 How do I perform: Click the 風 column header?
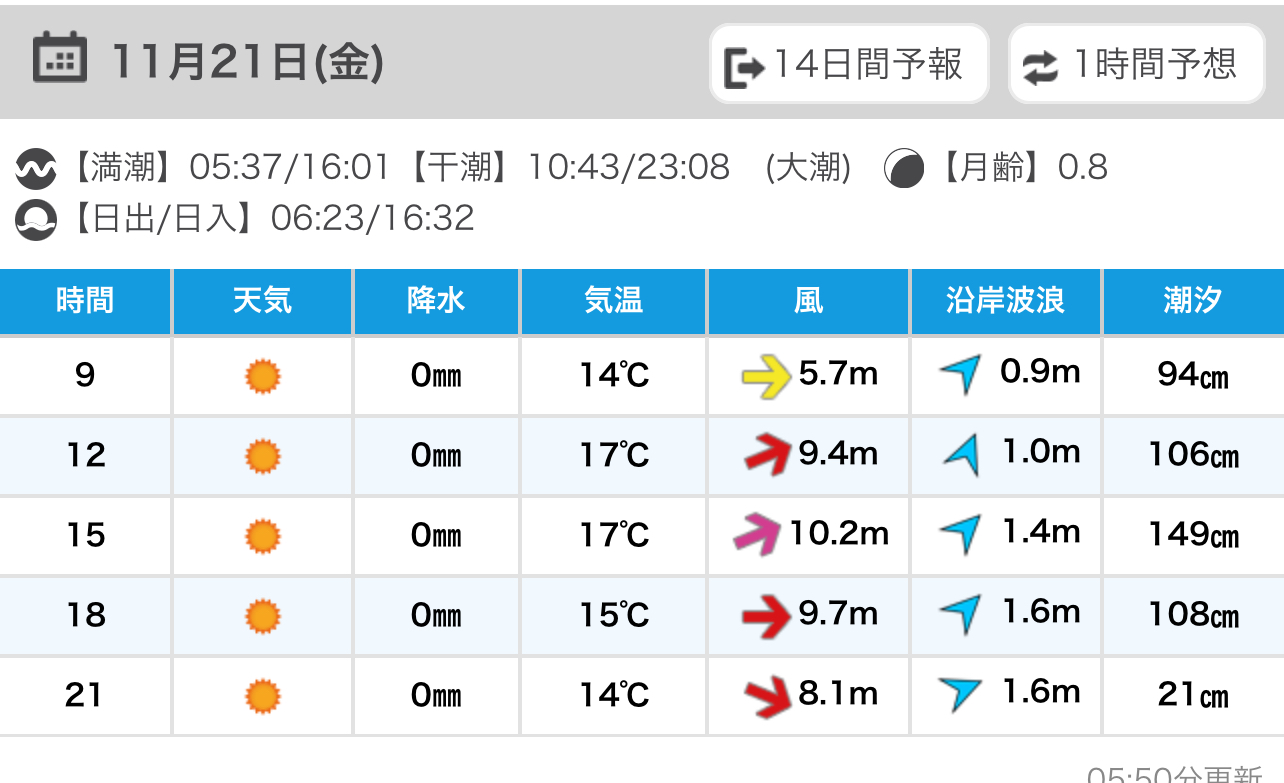coord(808,301)
